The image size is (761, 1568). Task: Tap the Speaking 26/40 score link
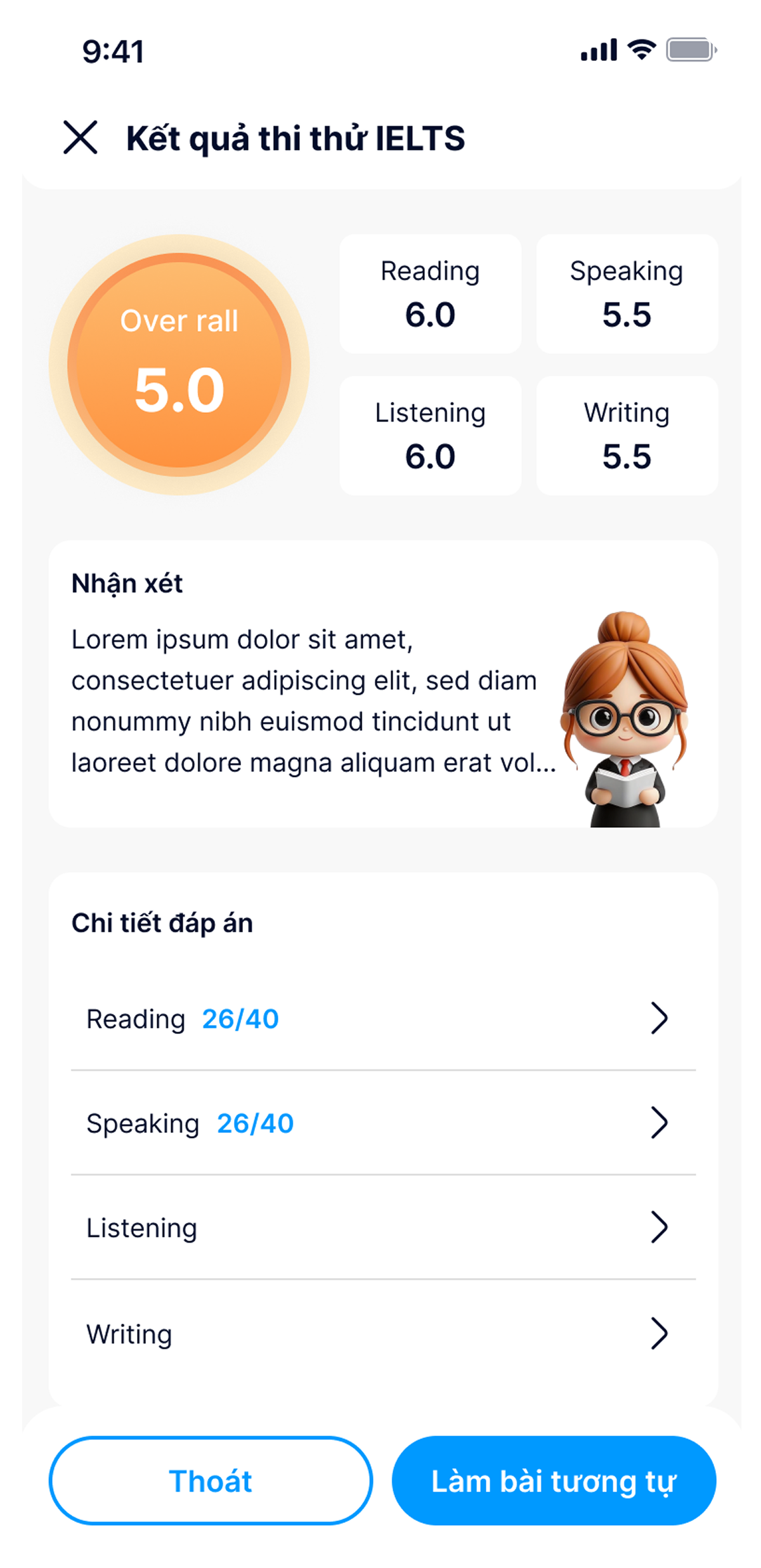(255, 1124)
